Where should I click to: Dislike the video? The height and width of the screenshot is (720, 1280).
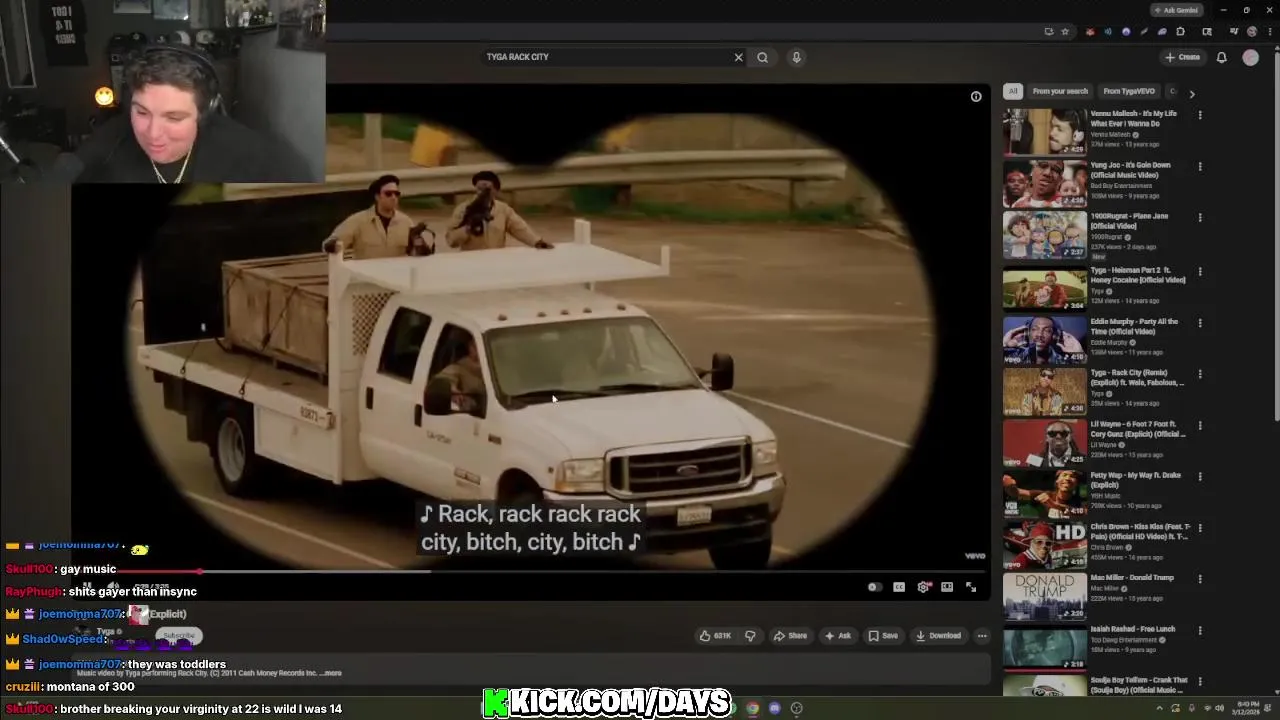(750, 636)
